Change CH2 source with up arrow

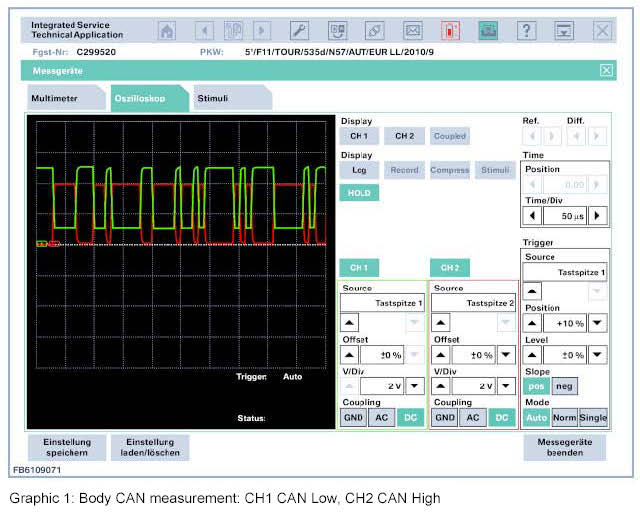point(441,322)
